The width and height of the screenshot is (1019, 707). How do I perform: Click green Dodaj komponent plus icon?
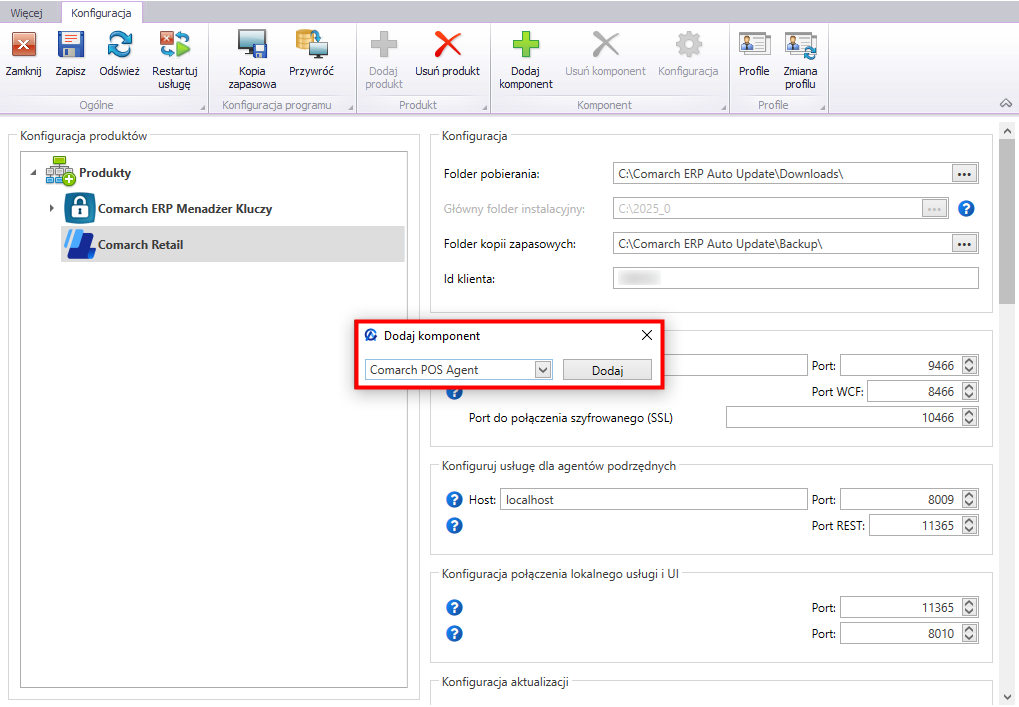coord(526,45)
